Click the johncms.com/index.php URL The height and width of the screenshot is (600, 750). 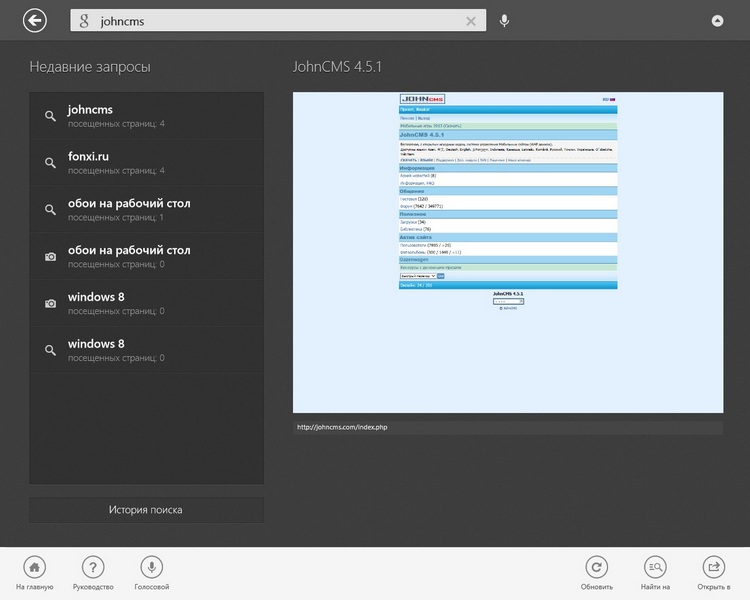(x=342, y=427)
